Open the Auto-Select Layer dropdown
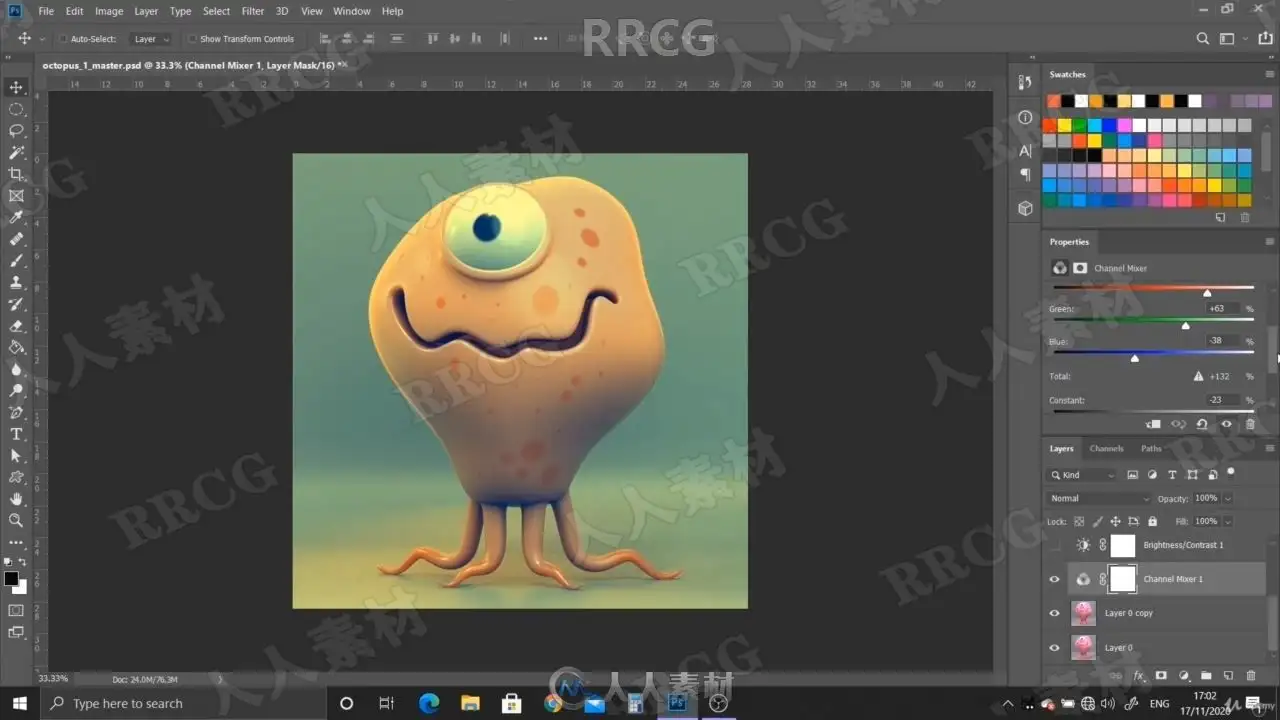The height and width of the screenshot is (720, 1280). (151, 39)
